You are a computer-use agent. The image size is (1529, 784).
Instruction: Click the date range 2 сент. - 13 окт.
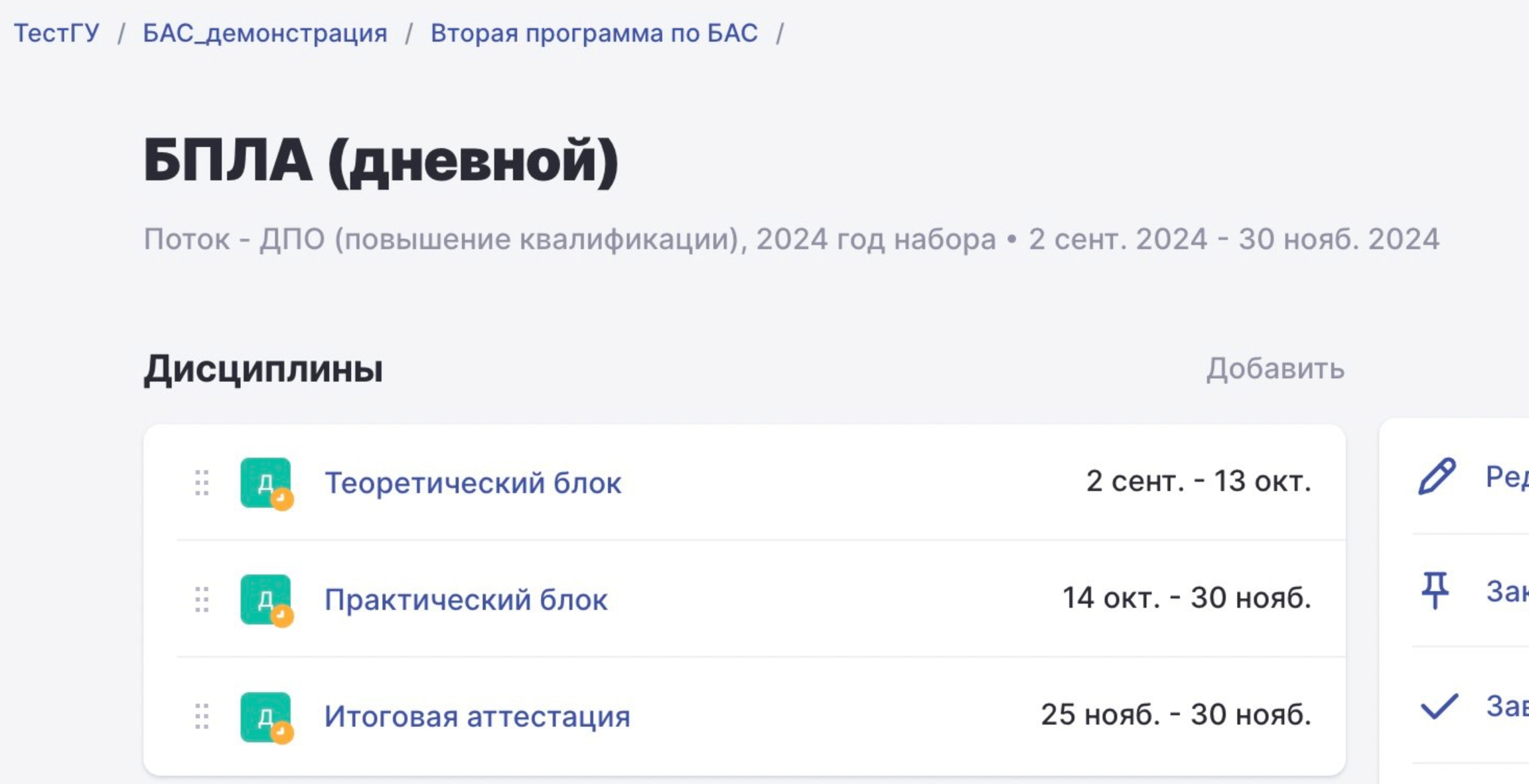(1199, 482)
